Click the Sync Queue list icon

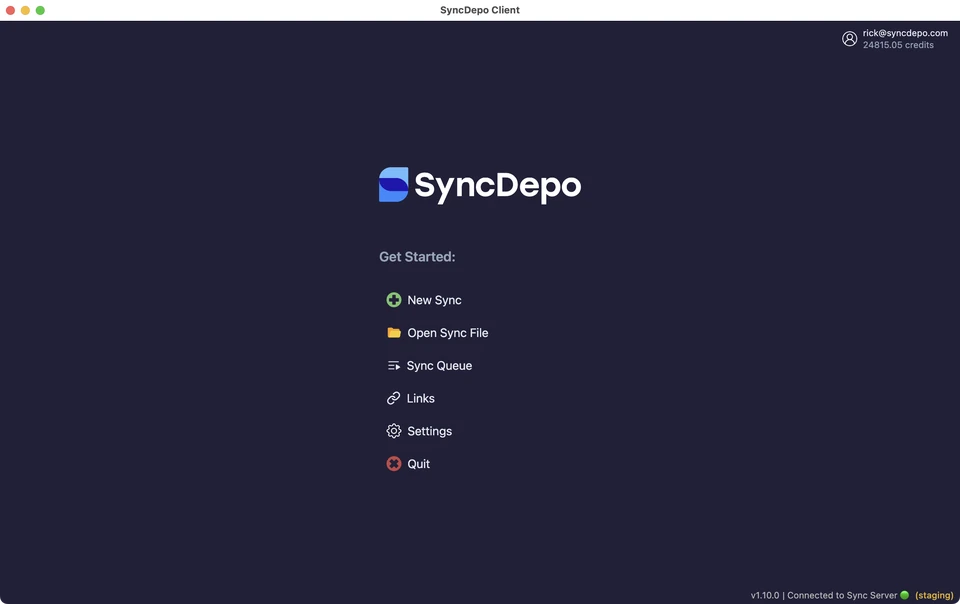coord(394,366)
